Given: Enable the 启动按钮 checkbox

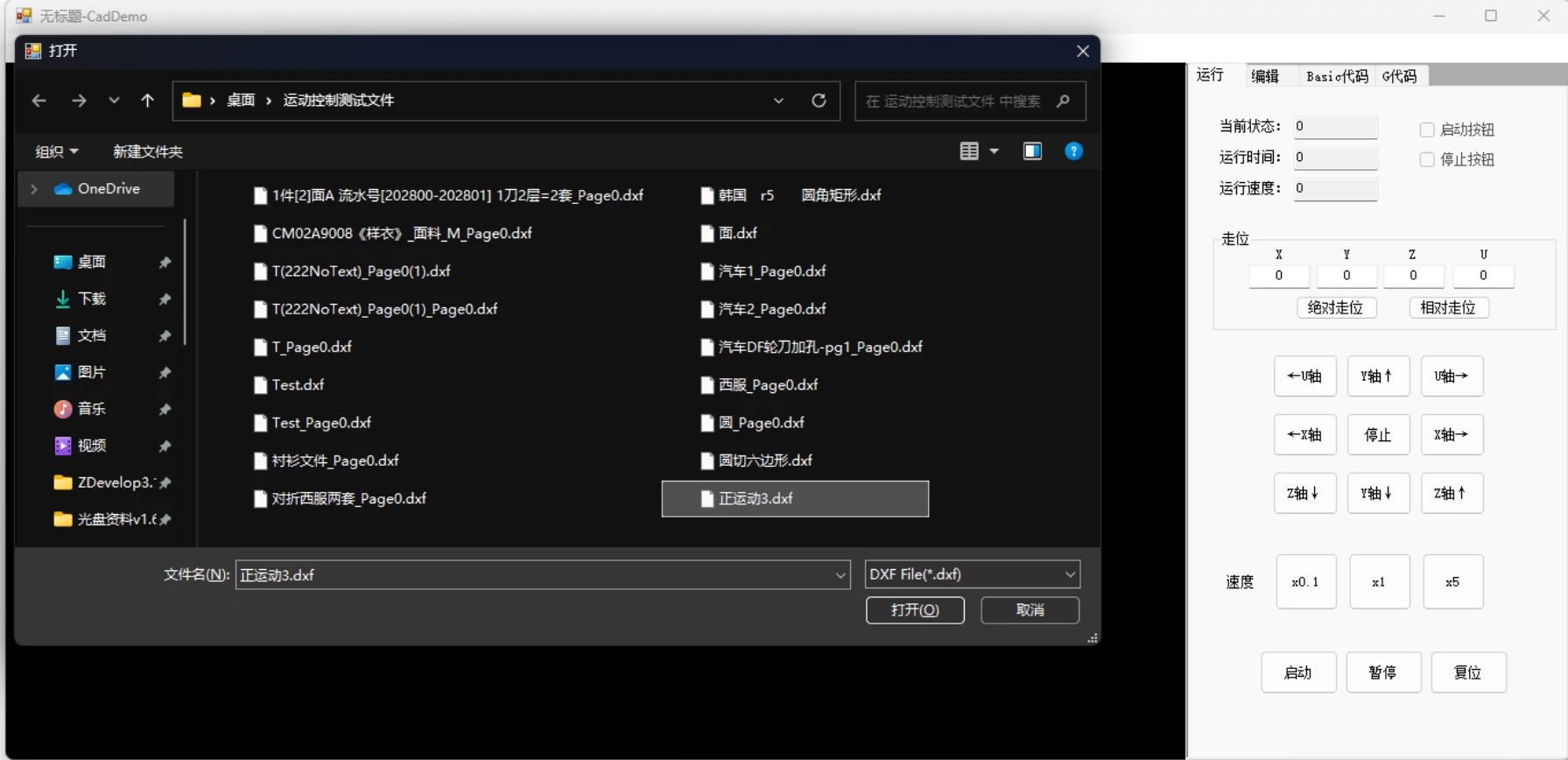Looking at the screenshot, I should point(1427,130).
